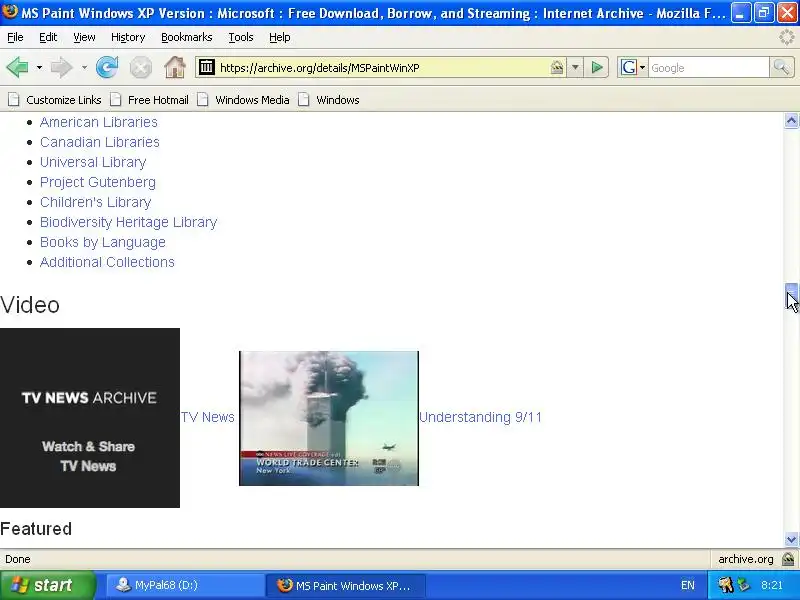Open the American Libraries link
800x600 pixels.
[x=98, y=122]
